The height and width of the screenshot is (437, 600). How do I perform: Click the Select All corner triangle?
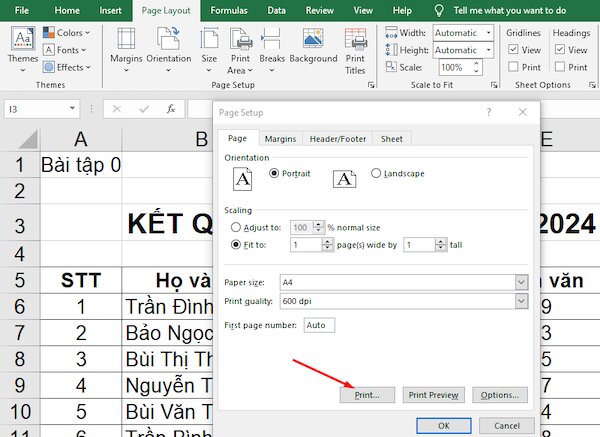tap(28, 139)
